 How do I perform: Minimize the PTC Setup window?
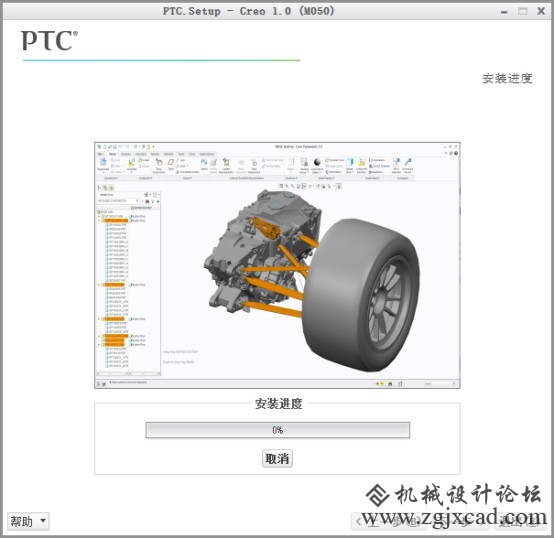point(504,12)
